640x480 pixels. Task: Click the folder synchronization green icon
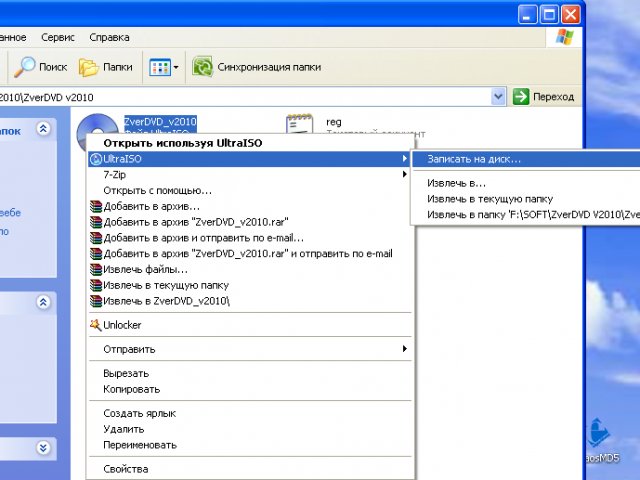click(202, 67)
